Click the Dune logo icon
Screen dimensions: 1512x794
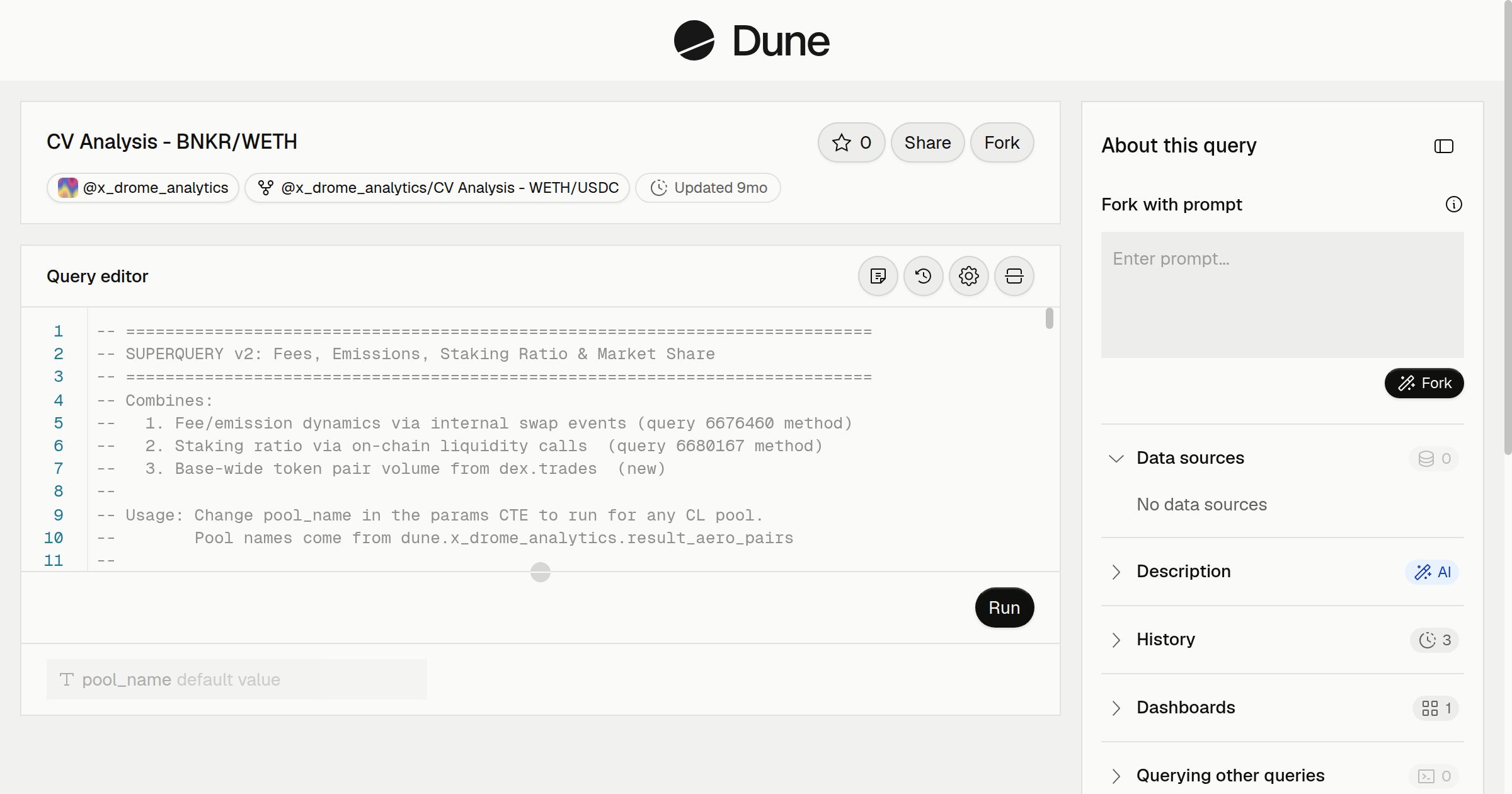tap(694, 40)
